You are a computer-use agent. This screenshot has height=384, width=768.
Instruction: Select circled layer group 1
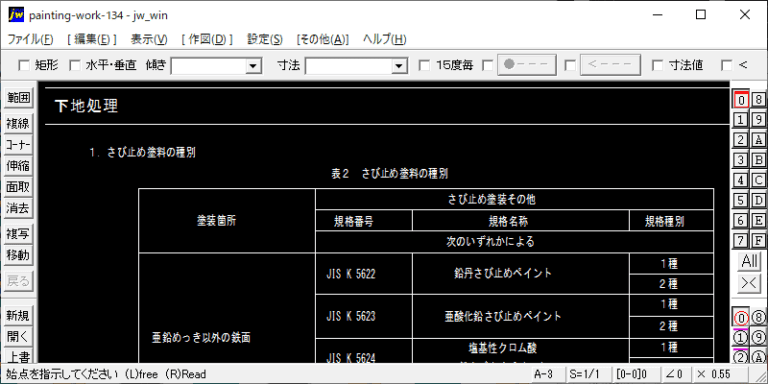pyautogui.click(x=741, y=338)
